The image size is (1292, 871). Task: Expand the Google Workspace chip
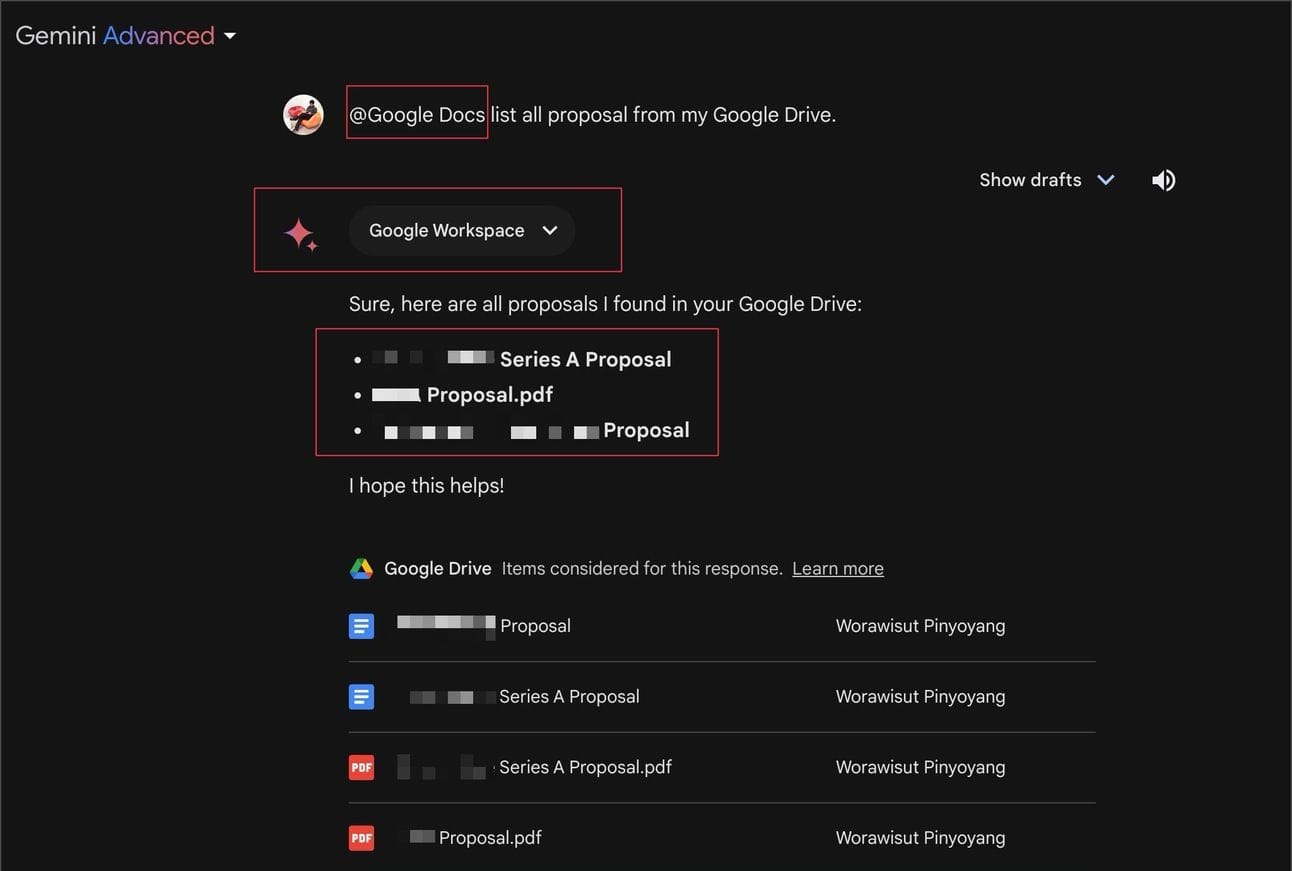click(x=462, y=230)
